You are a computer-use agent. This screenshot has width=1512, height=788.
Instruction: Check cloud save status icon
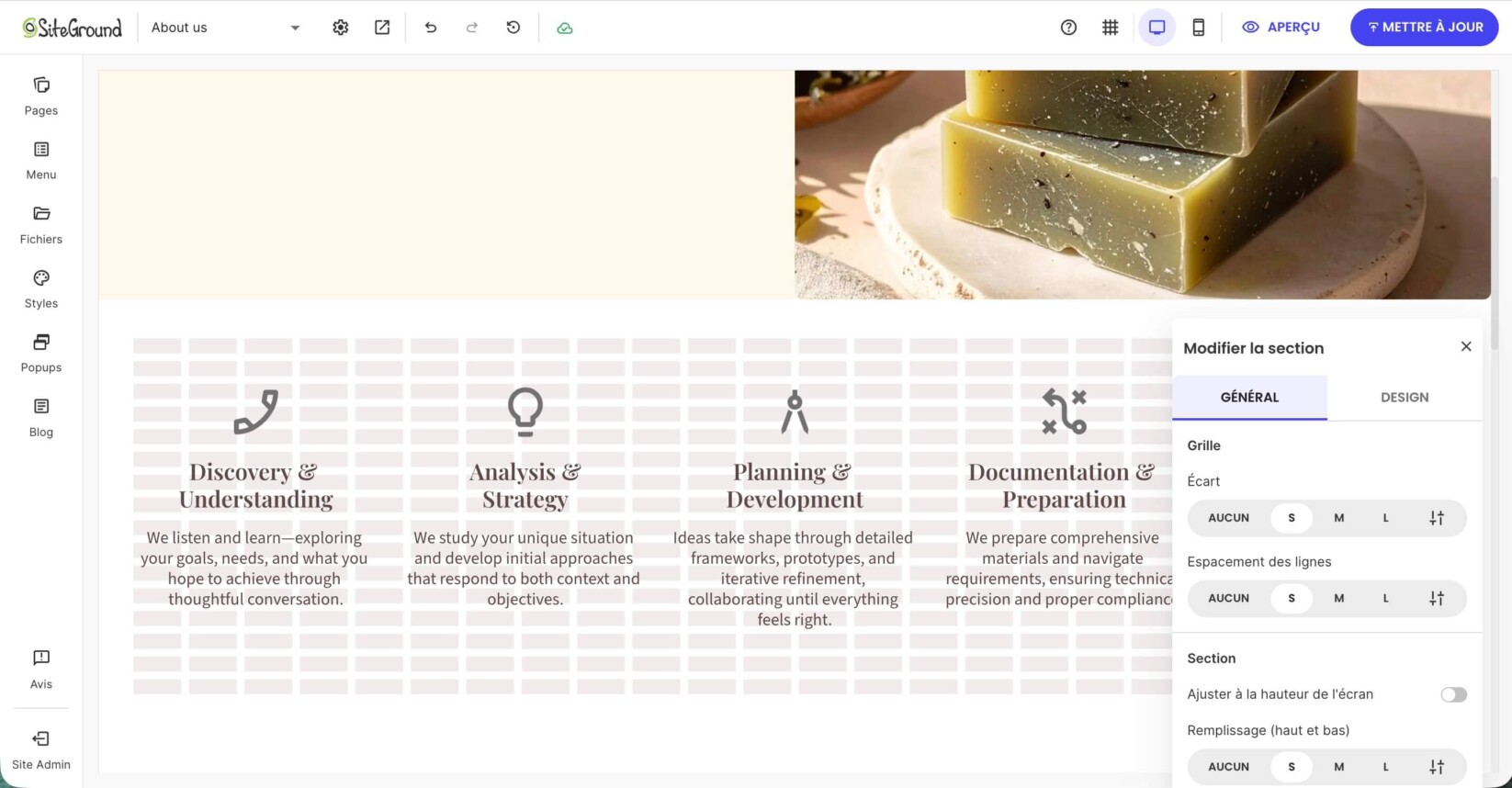[565, 28]
